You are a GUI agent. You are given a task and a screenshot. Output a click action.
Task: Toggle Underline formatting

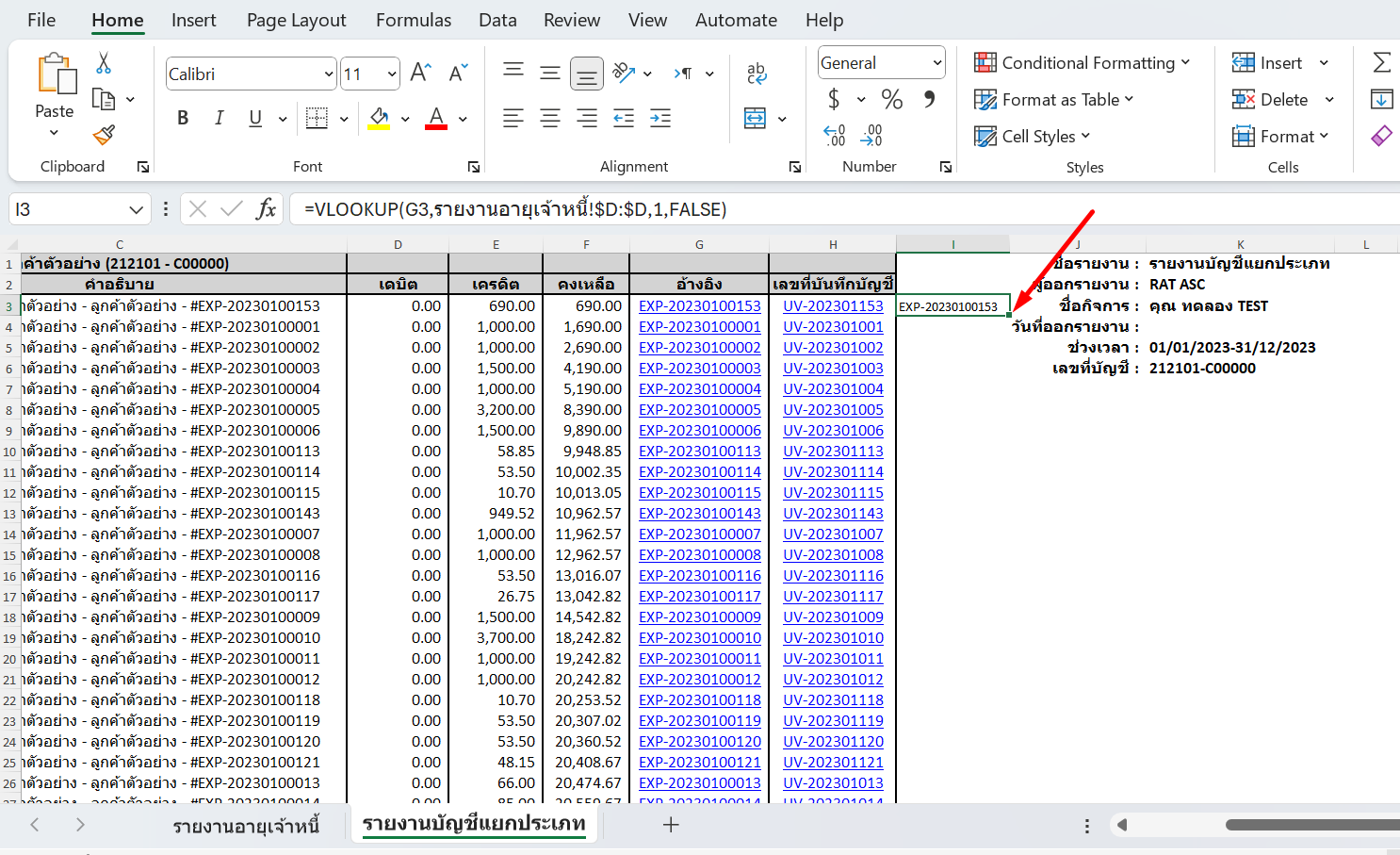pyautogui.click(x=255, y=118)
